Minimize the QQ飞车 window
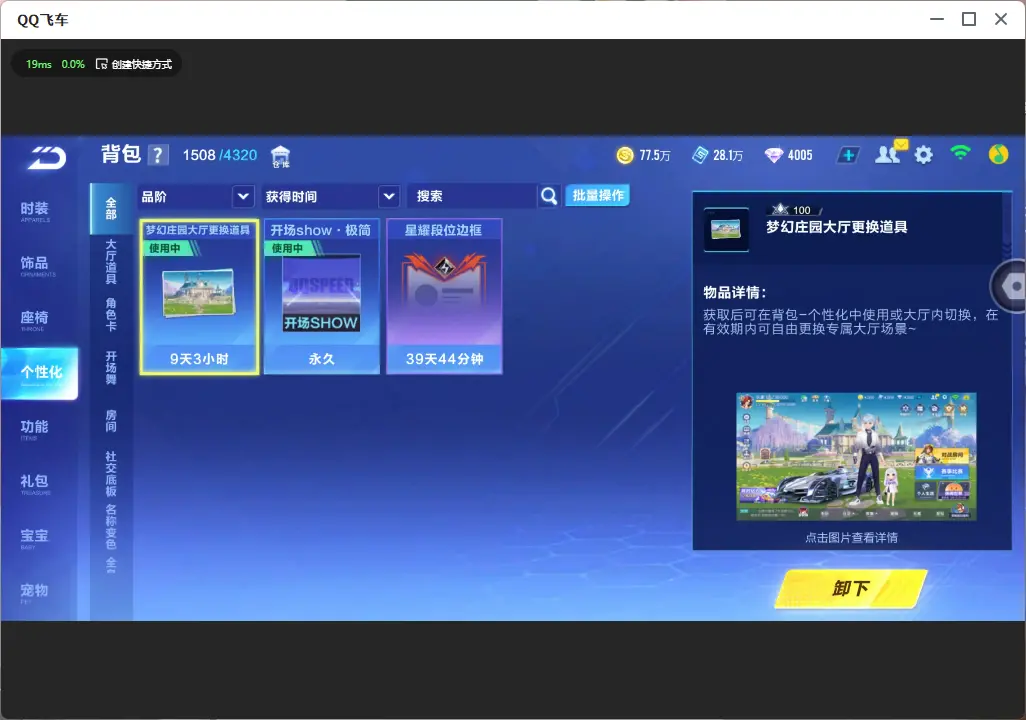 click(937, 20)
